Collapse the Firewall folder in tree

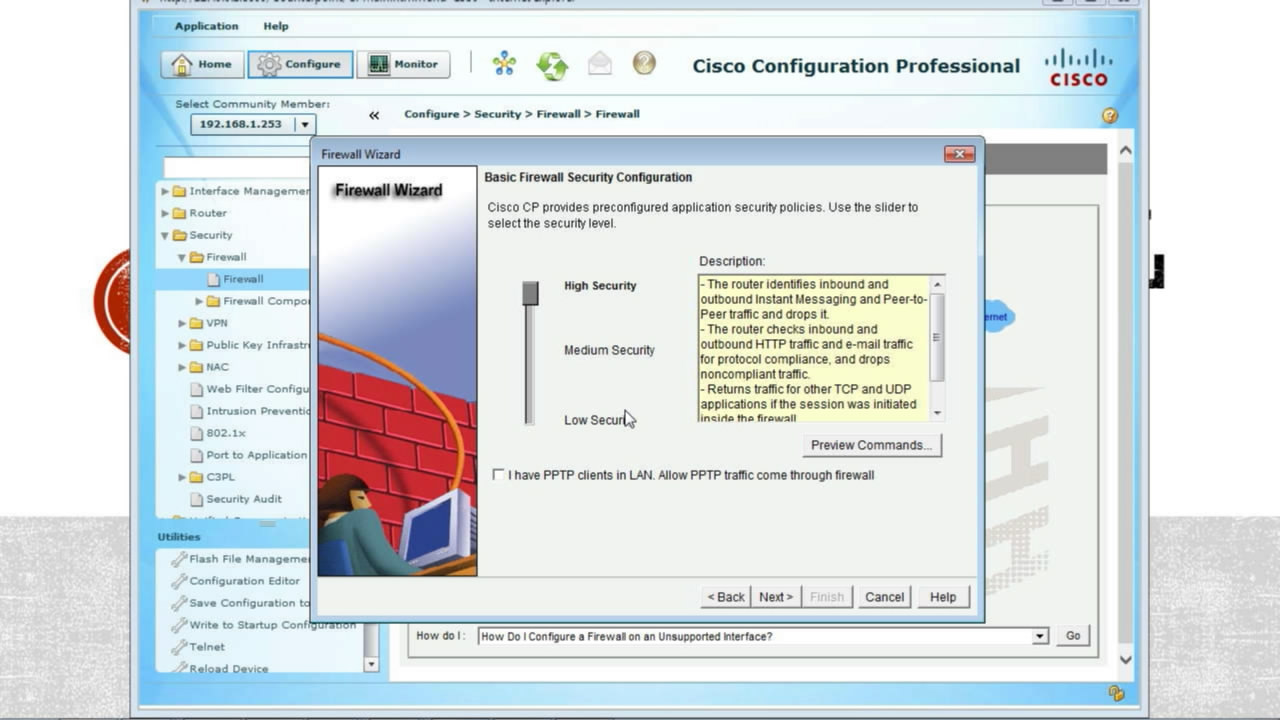[x=182, y=257]
